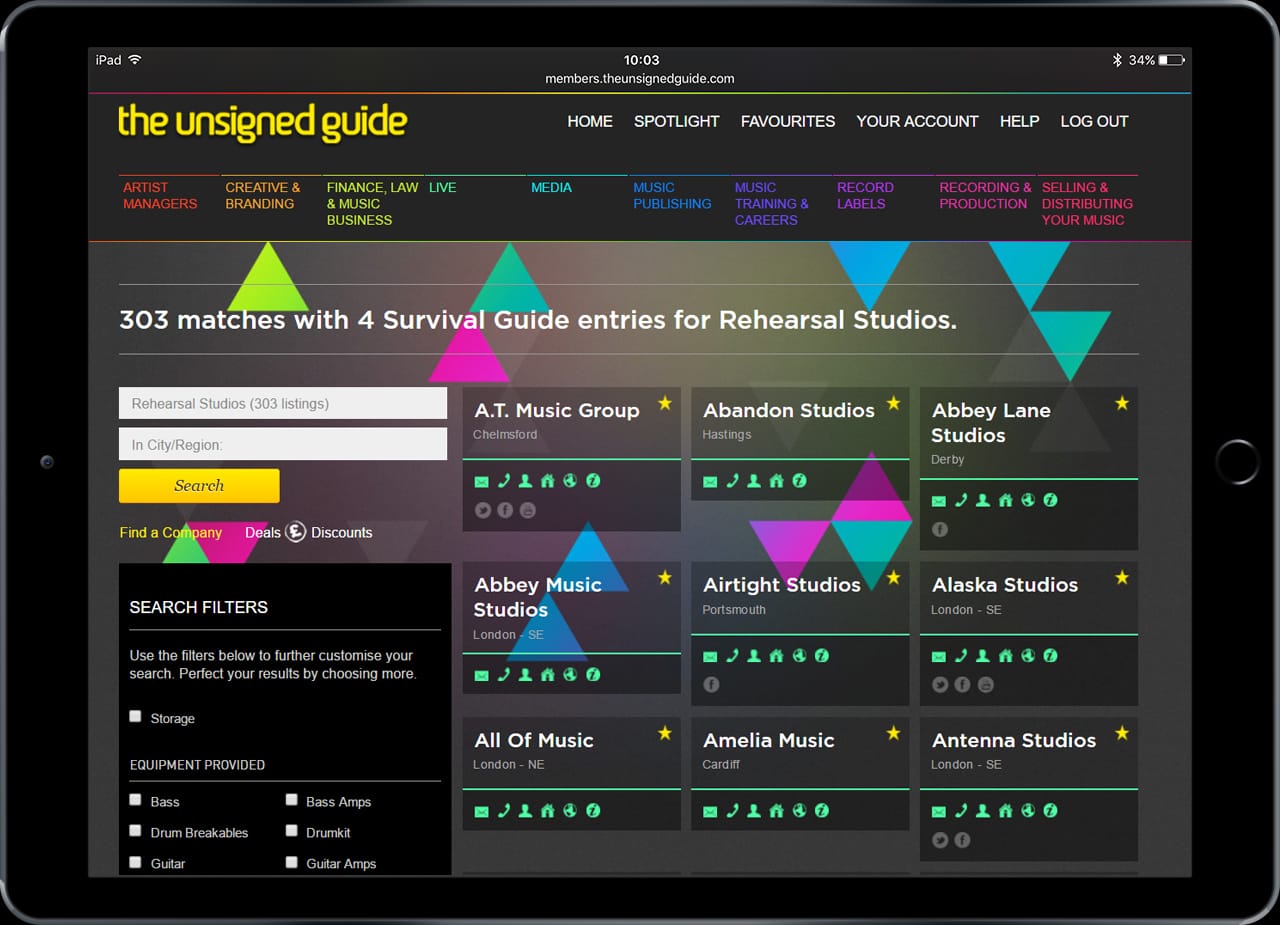Check the Guitar filter box

coord(136,861)
